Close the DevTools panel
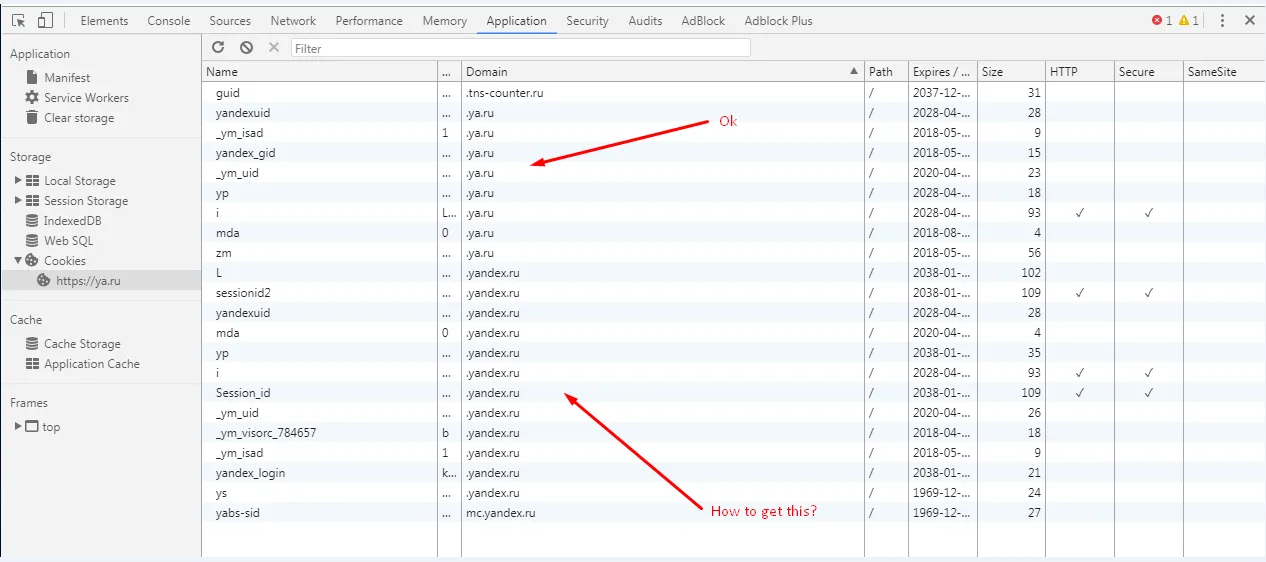1266x562 pixels. (x=1250, y=20)
